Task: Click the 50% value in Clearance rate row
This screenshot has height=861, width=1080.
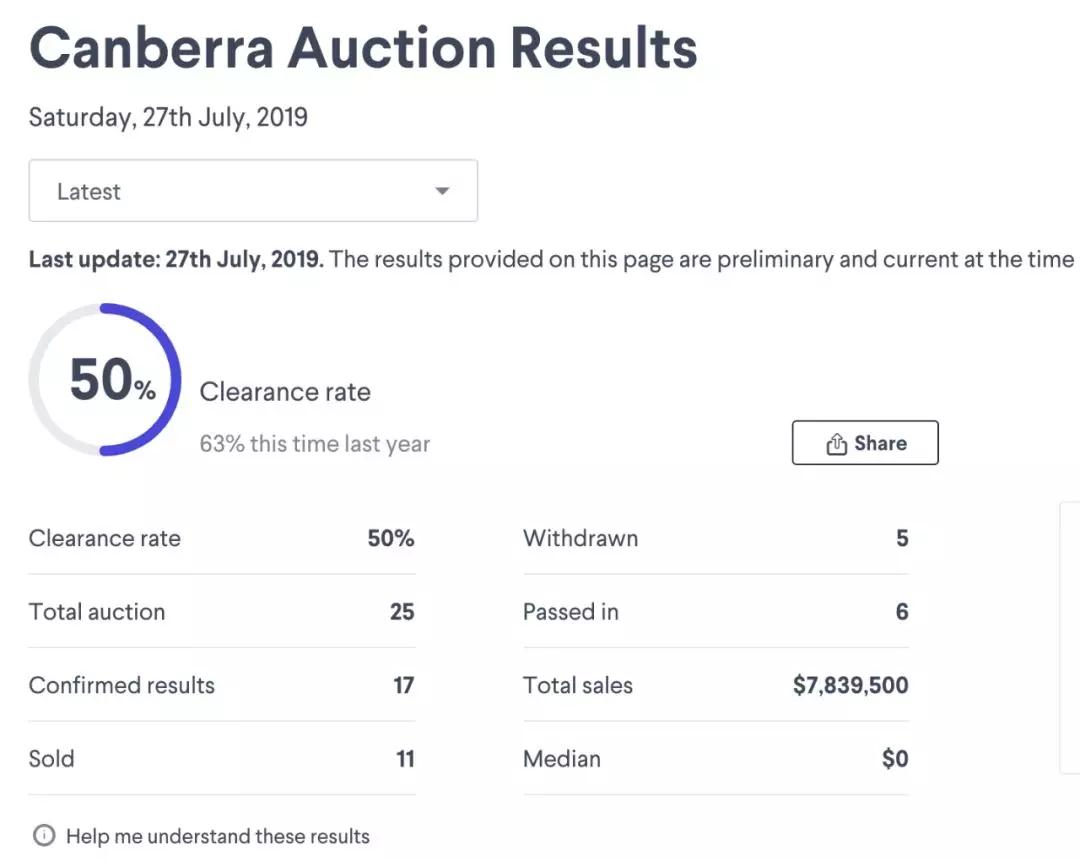Action: (x=391, y=538)
